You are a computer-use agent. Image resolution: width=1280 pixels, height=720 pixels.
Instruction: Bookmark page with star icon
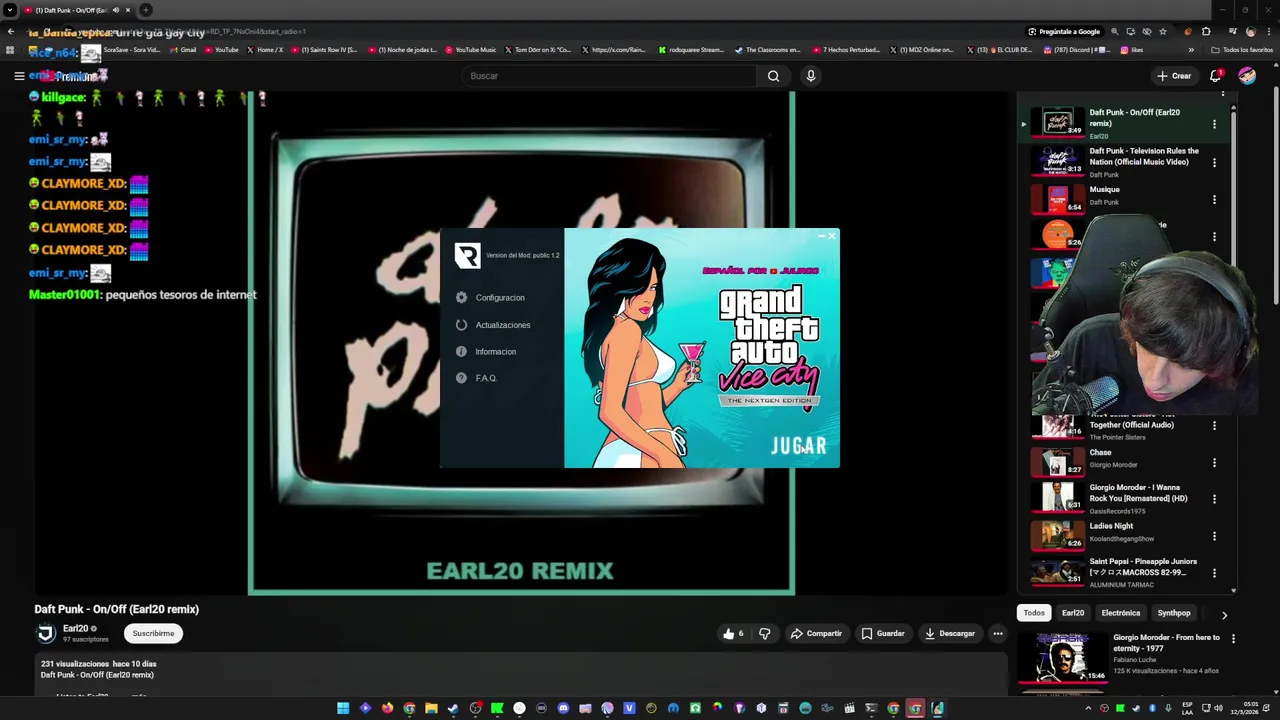point(1163,32)
